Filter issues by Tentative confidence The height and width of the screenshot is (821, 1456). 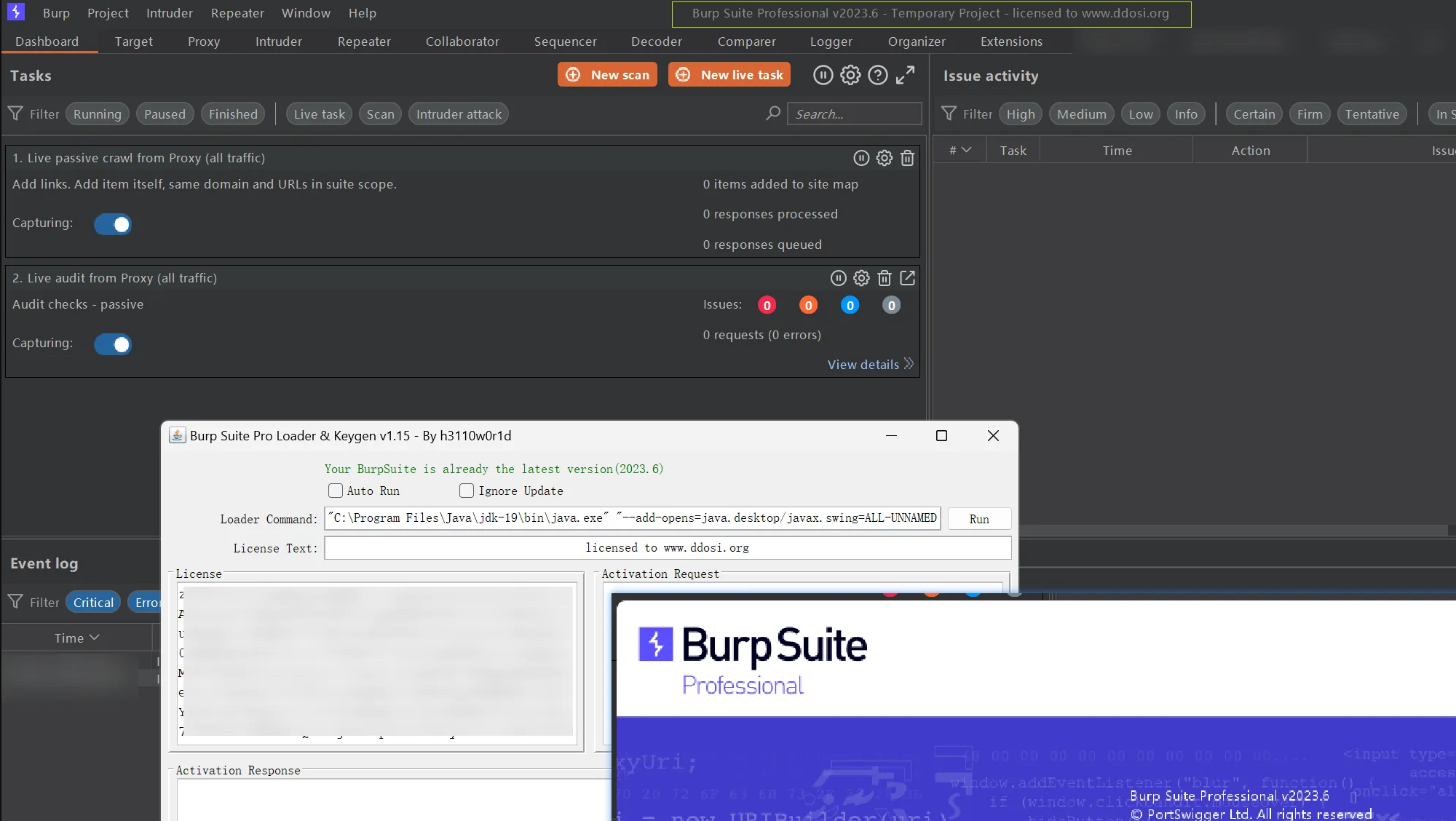coord(1372,114)
